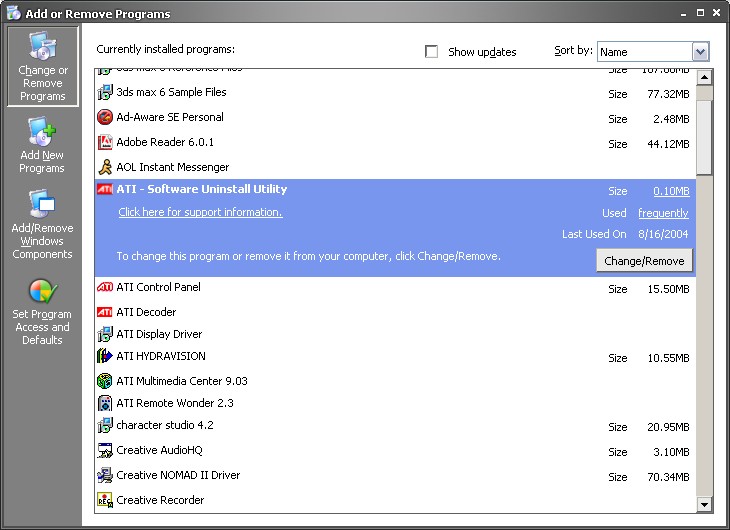
Task: Select the Ad-Aware SE Personal entry
Action: coord(395,117)
